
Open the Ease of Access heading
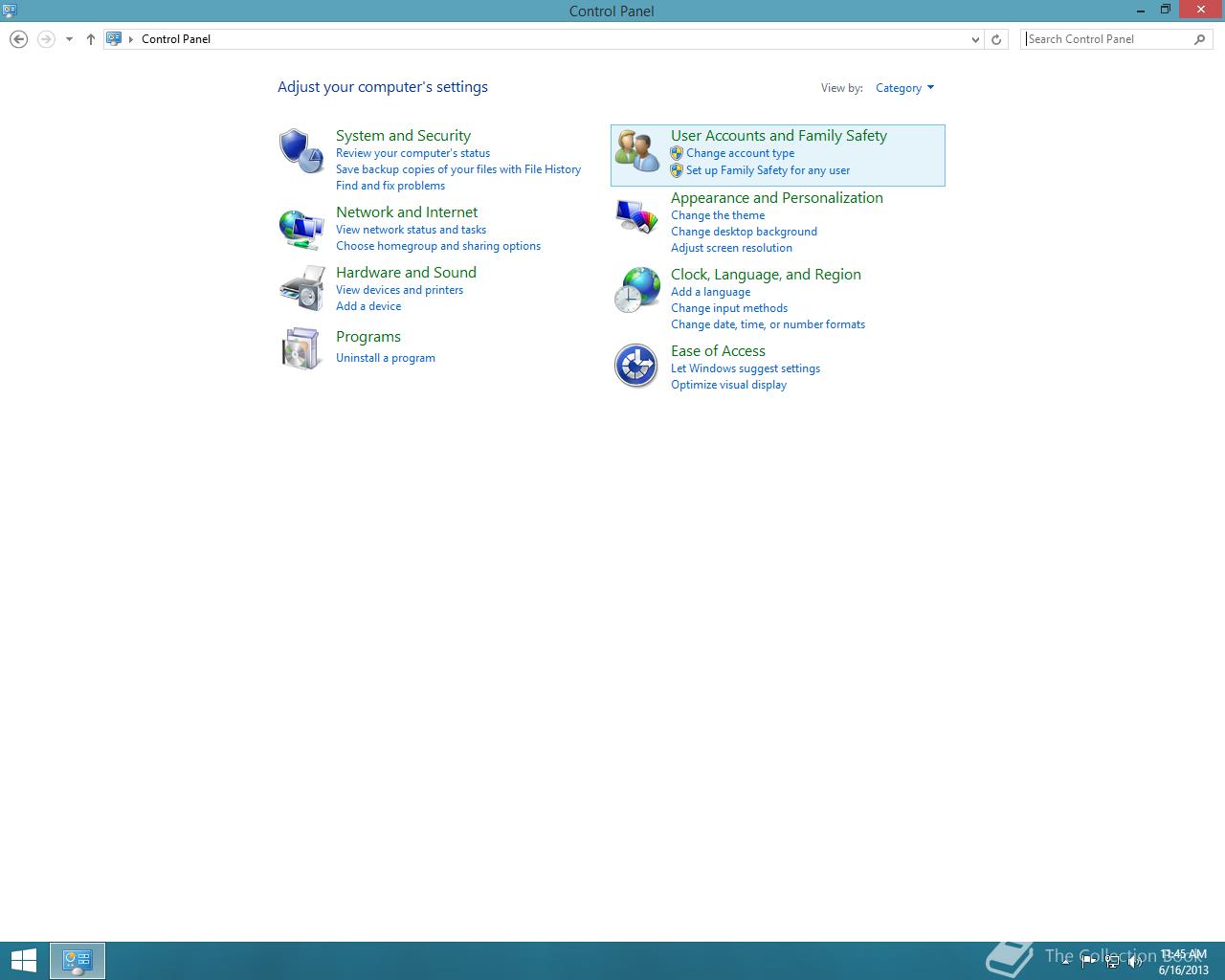click(x=718, y=351)
